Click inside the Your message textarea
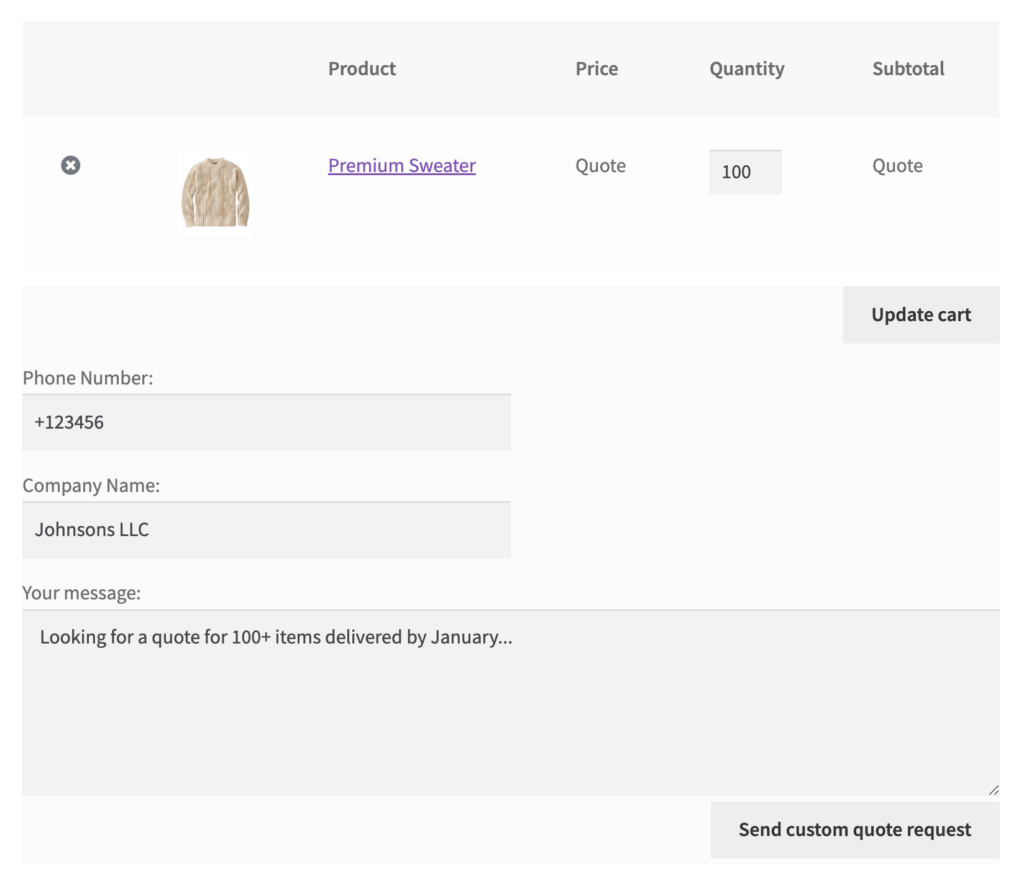Screen dimensions: 1024x887 click(511, 702)
